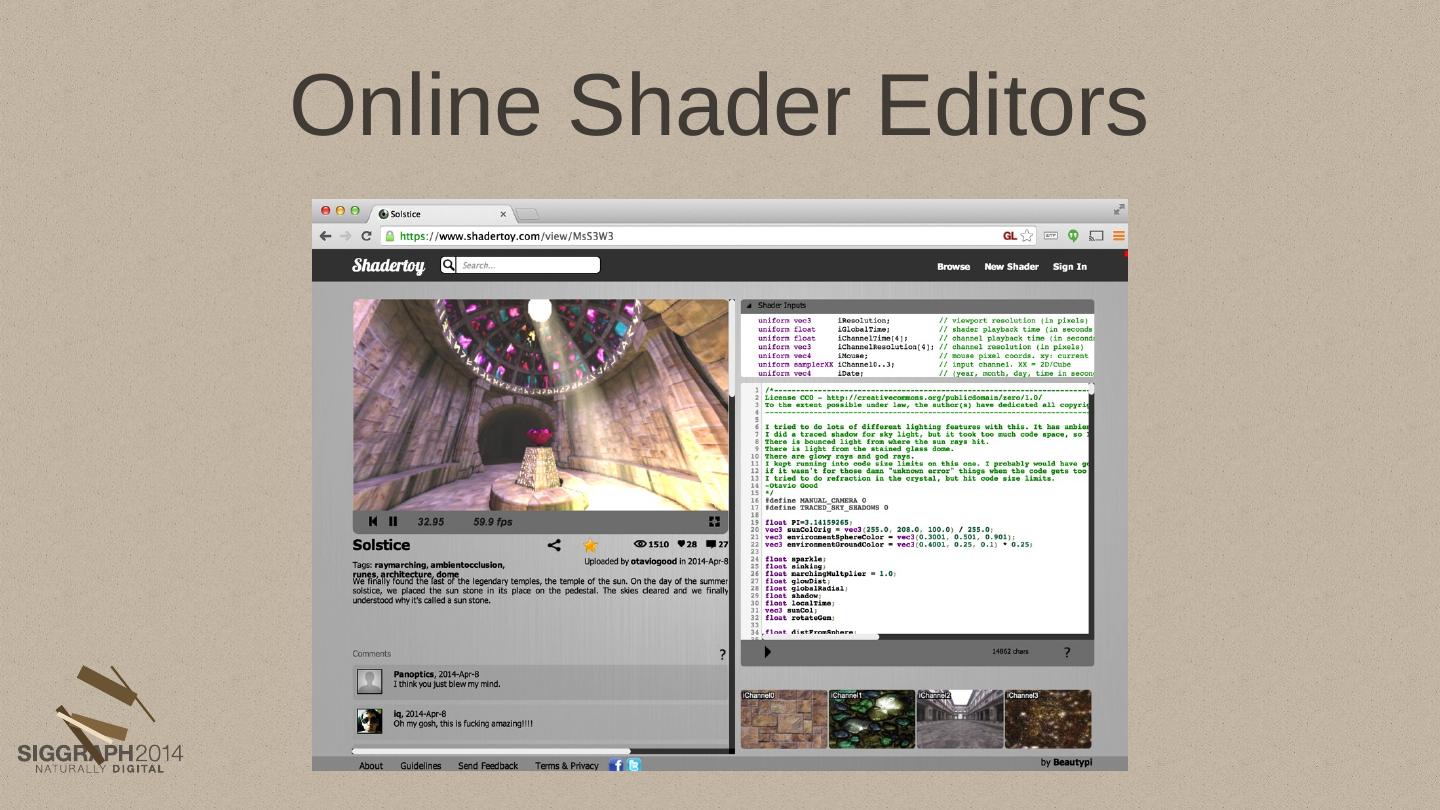Rewind the shader to the start
Image resolution: width=1440 pixels, height=810 pixels.
[373, 521]
